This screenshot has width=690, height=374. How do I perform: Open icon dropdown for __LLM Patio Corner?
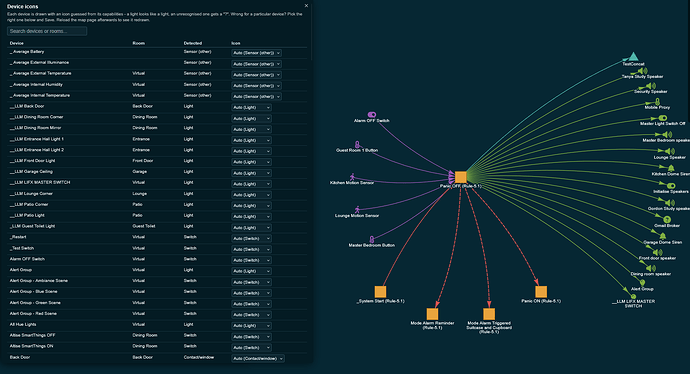[x=251, y=205]
